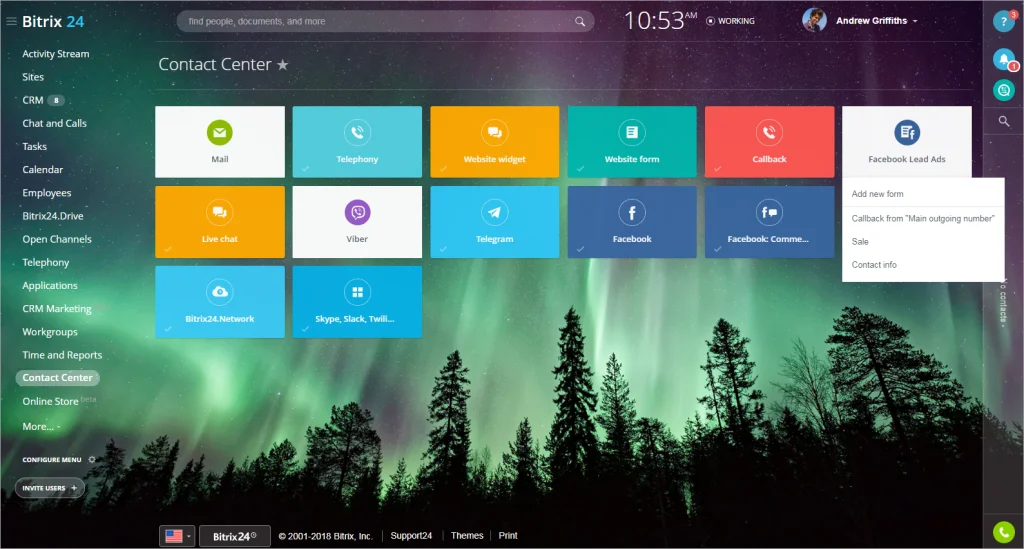Open the Mail tile icon
The image size is (1024, 549).
(x=219, y=133)
